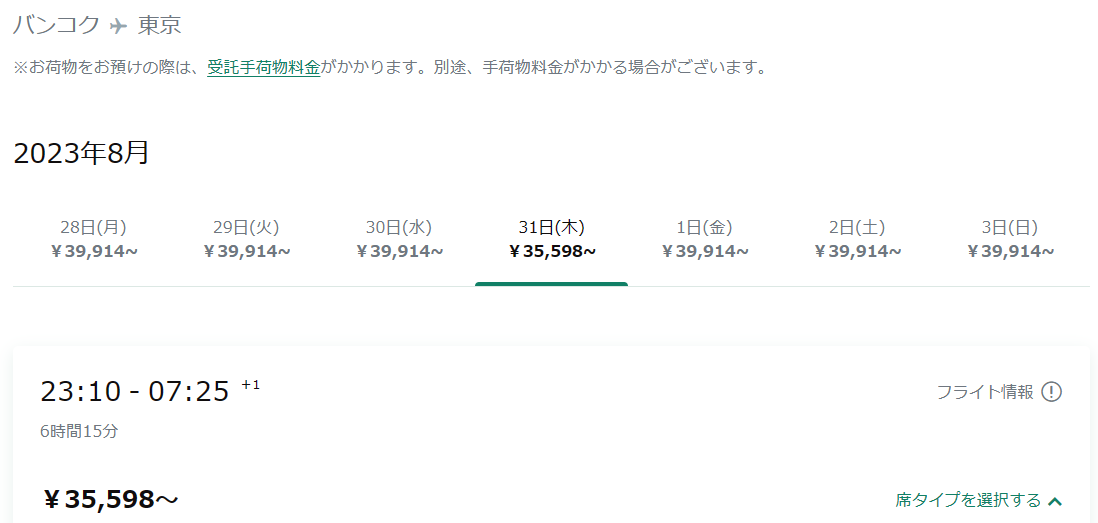Select the 29日(火) date tab
1098x523 pixels.
(246, 239)
